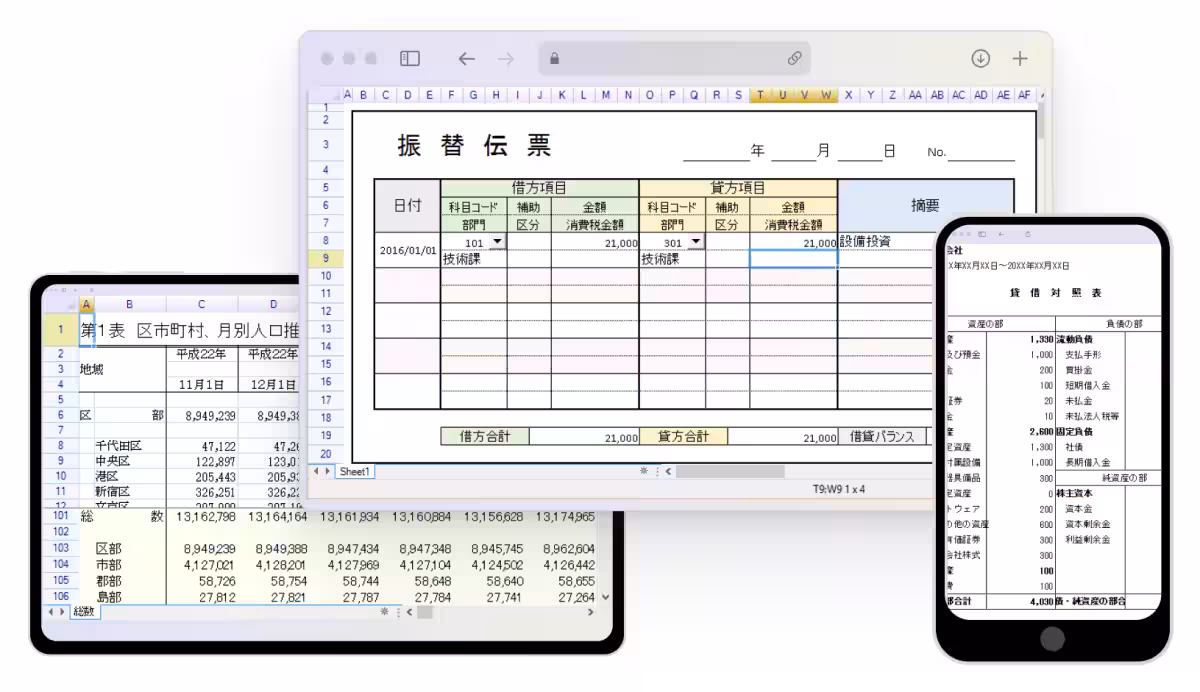
Task: Click the next-sheet navigation arrow near Sheet1
Action: 327,471
